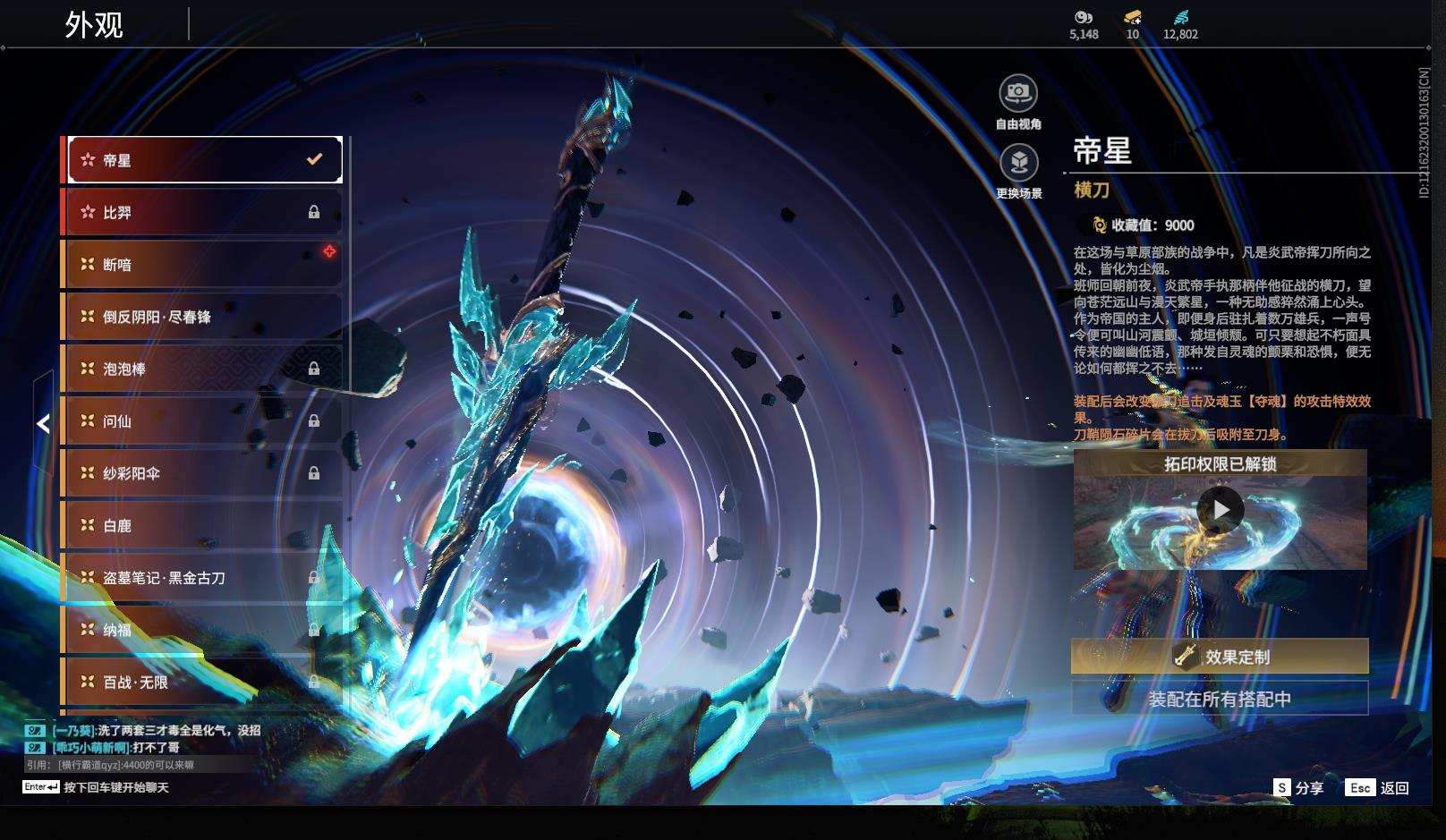Click the 一乃葵 chat message

(157, 730)
